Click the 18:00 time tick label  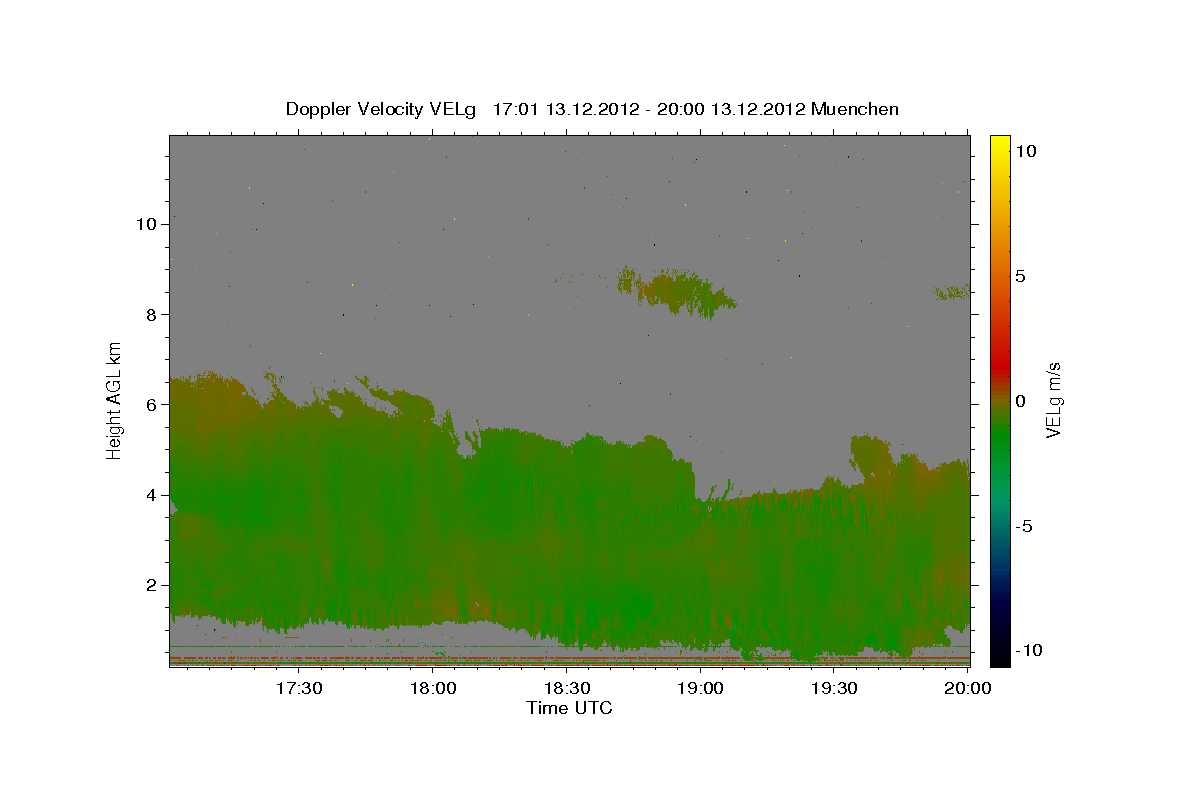point(434,688)
